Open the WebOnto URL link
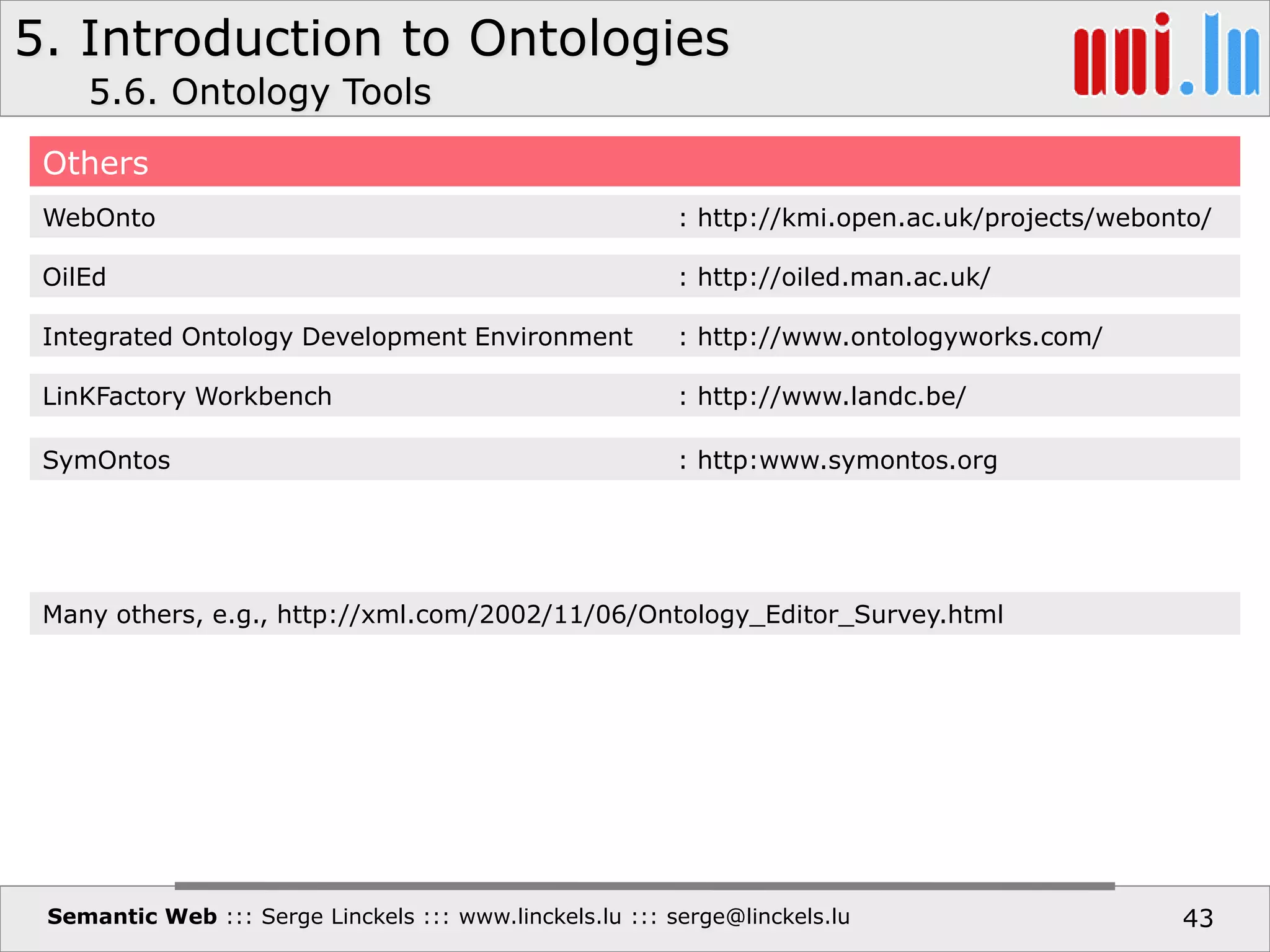The image size is (1270, 952). pyautogui.click(x=954, y=218)
